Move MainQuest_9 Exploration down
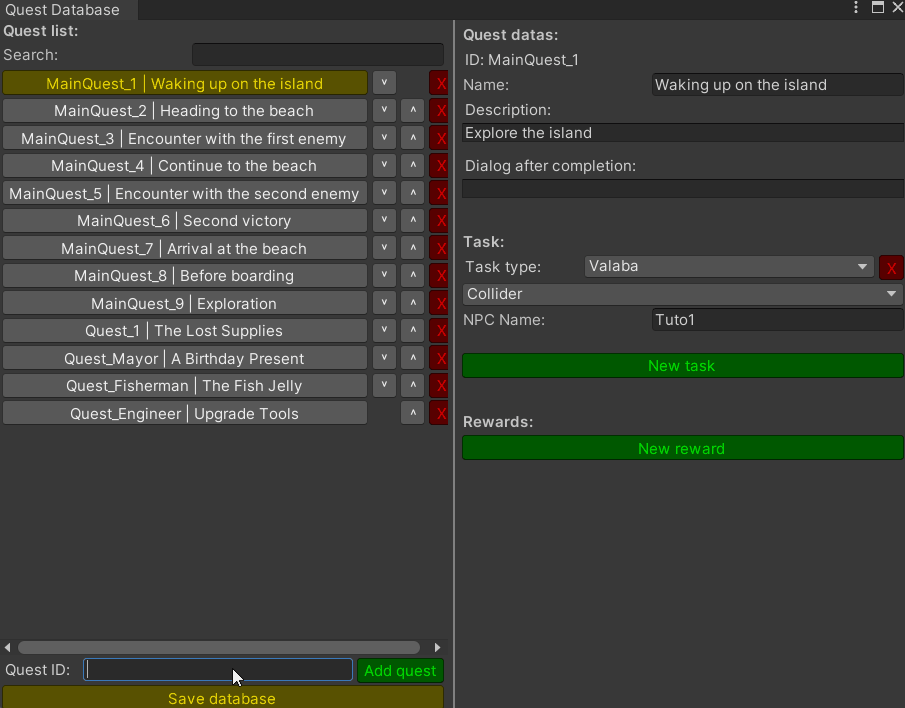 tap(384, 304)
